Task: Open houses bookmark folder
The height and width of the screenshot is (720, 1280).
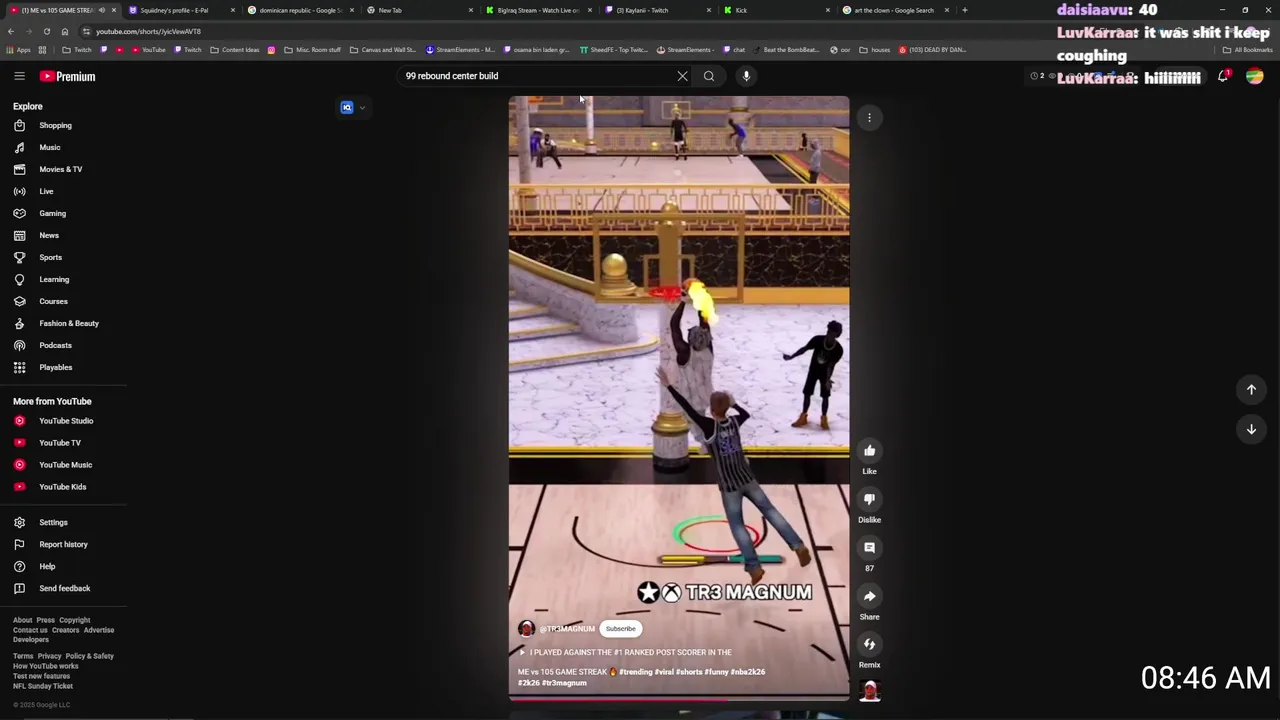Action: click(x=875, y=50)
